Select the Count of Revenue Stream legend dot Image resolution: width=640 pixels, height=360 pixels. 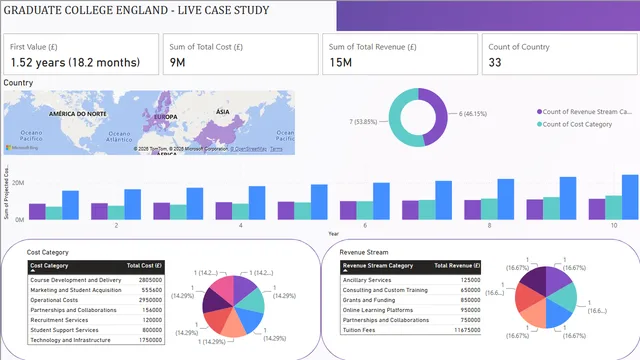pyautogui.click(x=539, y=112)
